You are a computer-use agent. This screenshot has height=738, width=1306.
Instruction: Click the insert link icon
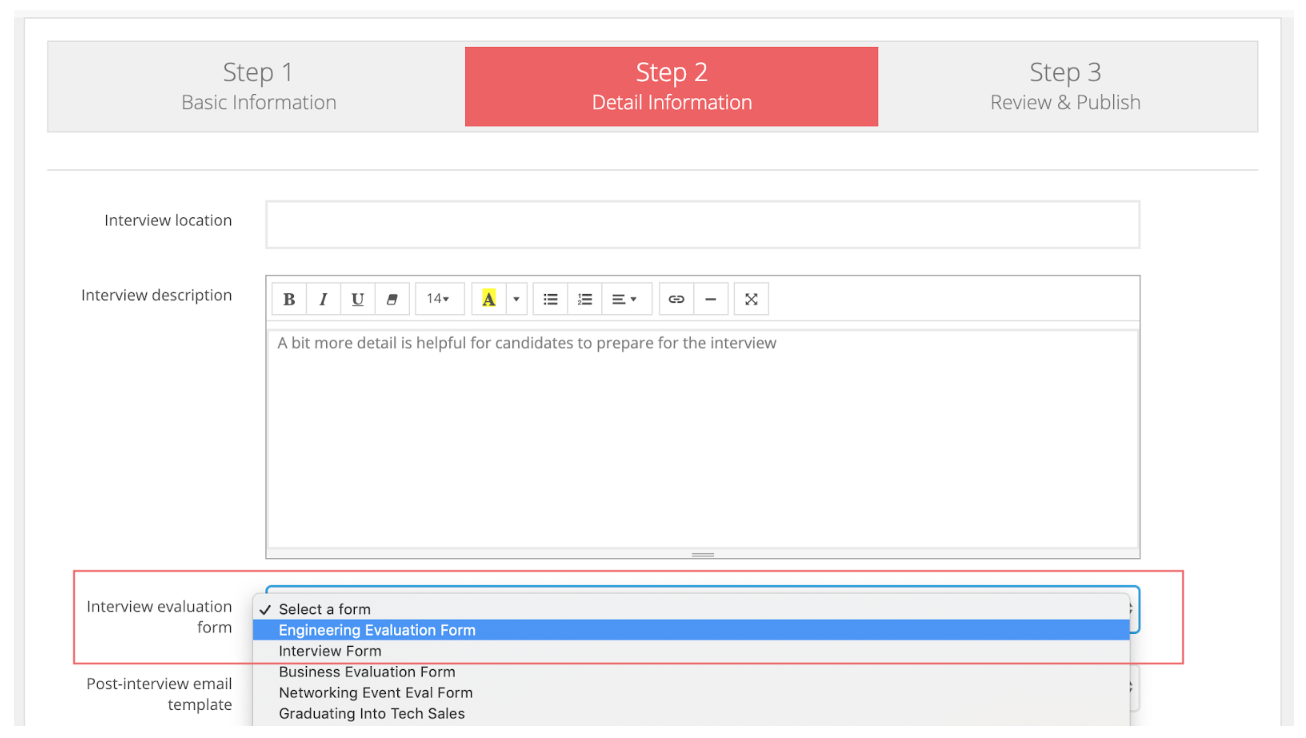(x=676, y=299)
